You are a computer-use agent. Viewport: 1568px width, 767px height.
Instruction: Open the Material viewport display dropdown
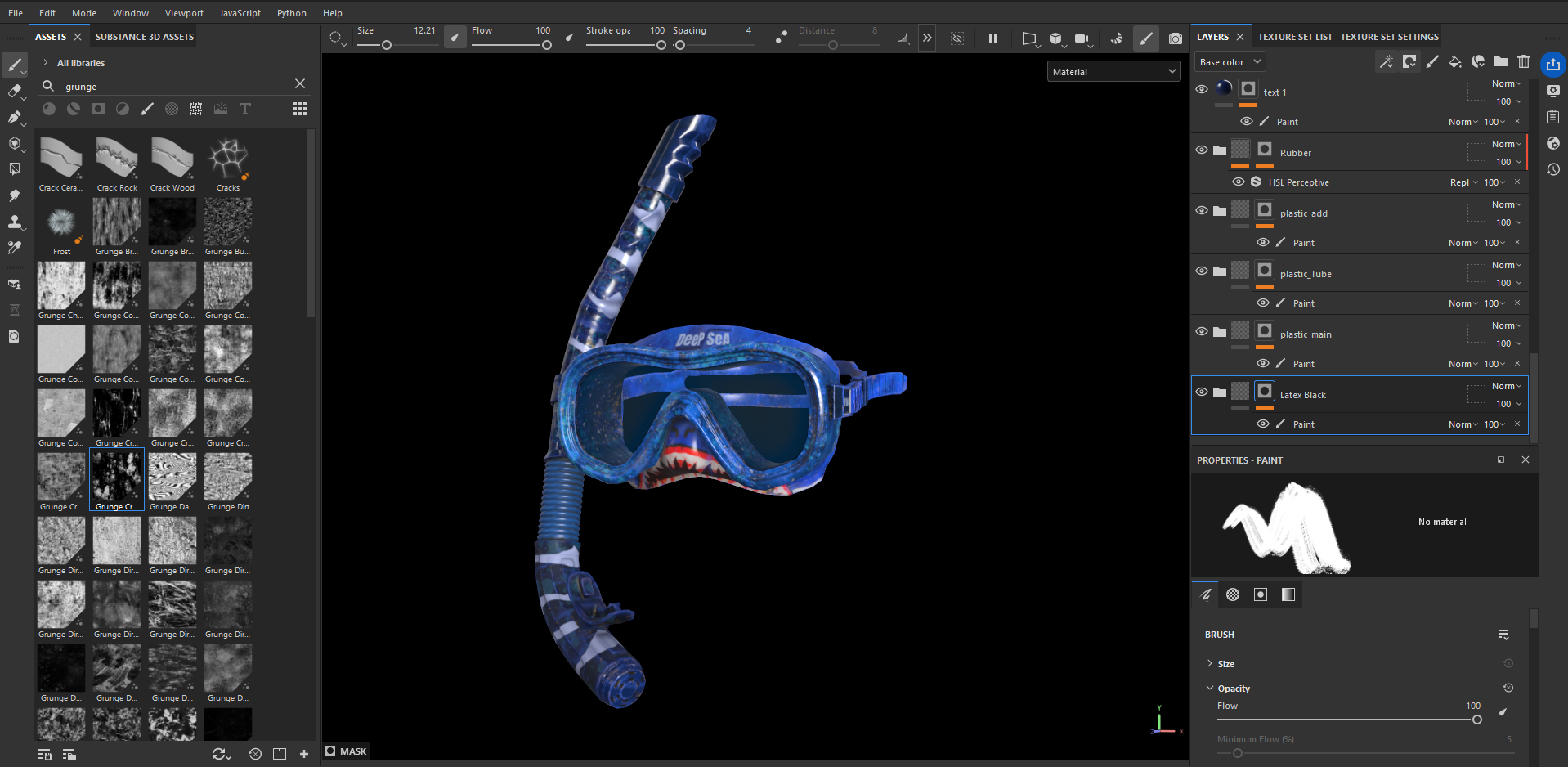pyautogui.click(x=1113, y=72)
